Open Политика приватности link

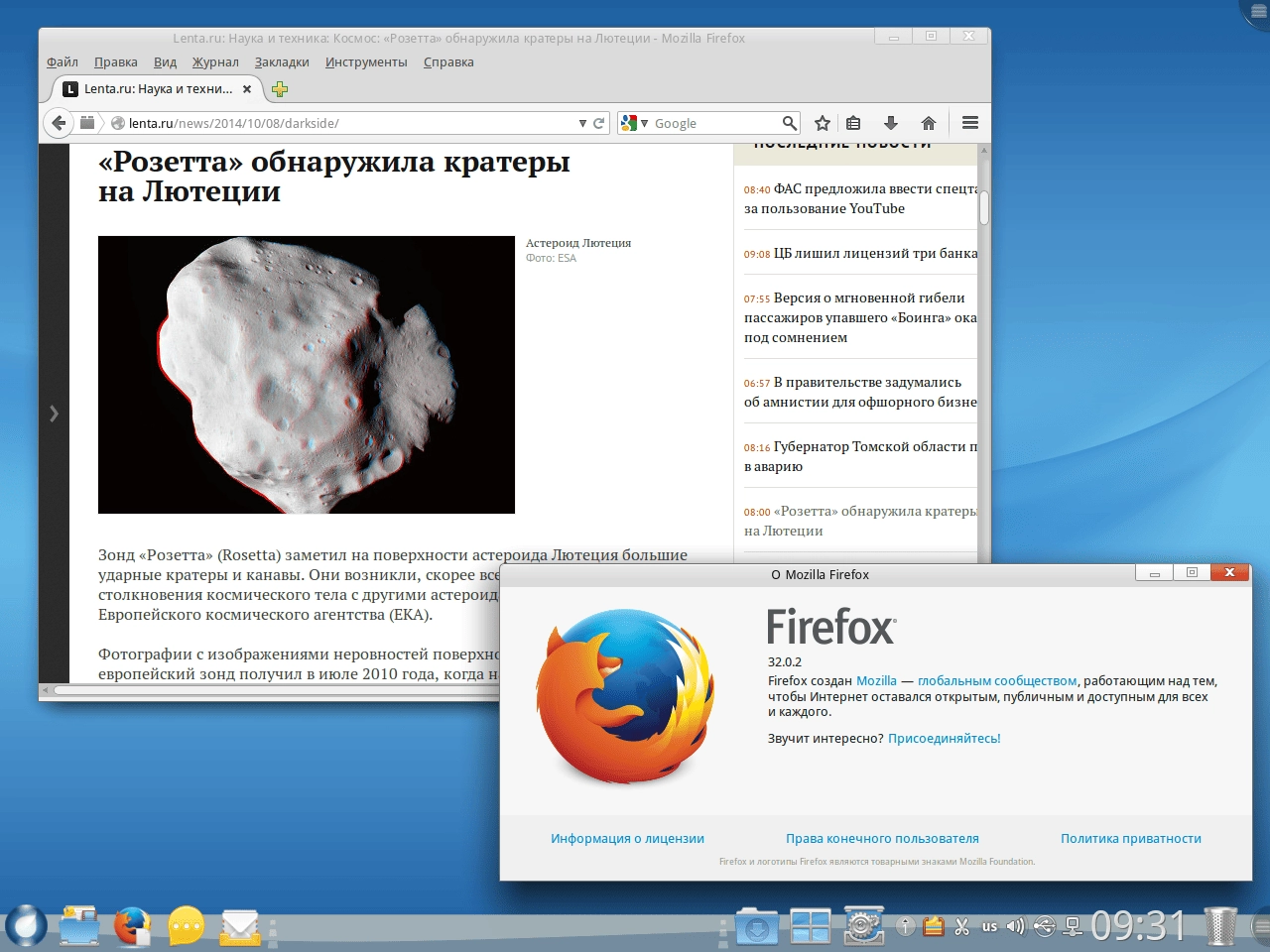point(1131,839)
